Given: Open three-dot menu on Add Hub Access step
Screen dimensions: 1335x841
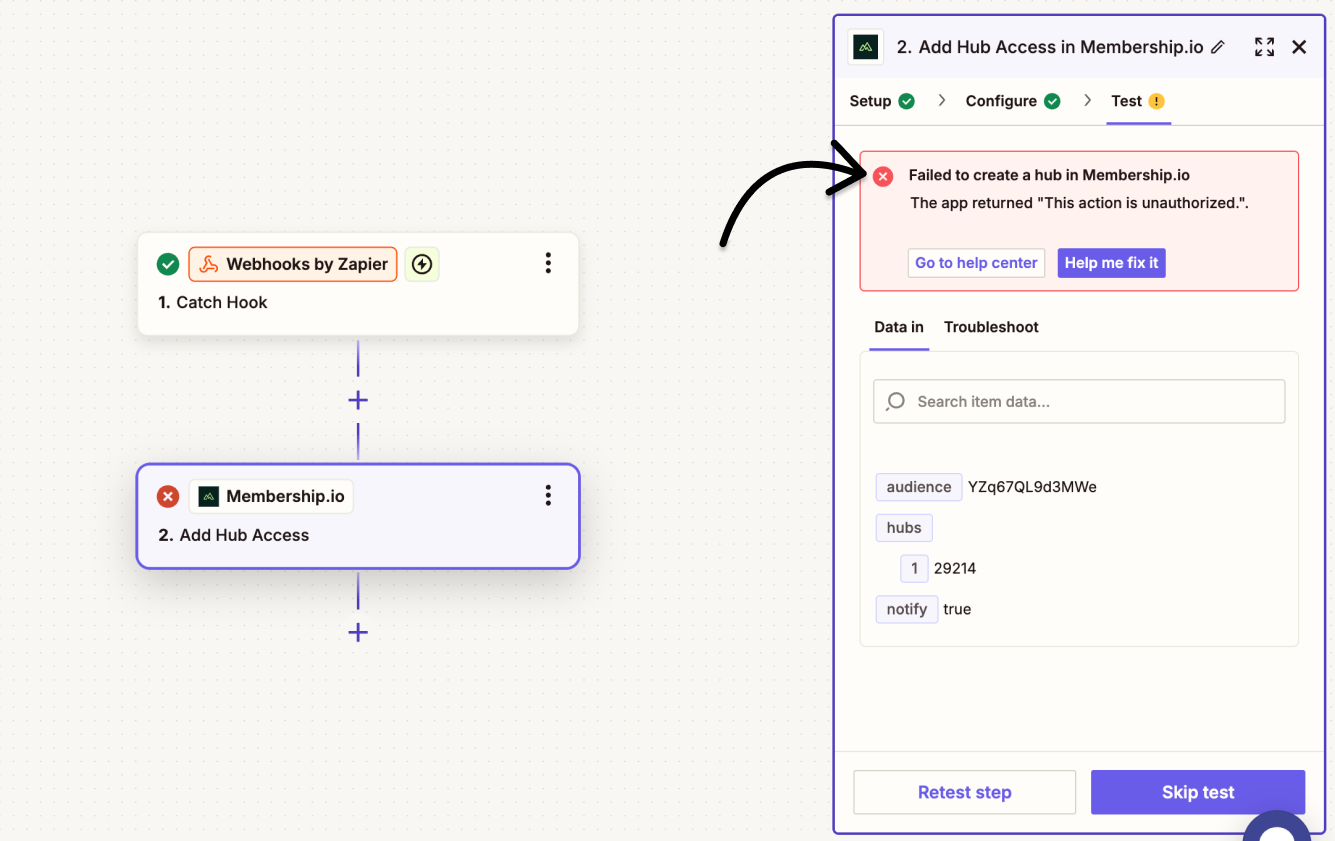Looking at the screenshot, I should pos(548,496).
